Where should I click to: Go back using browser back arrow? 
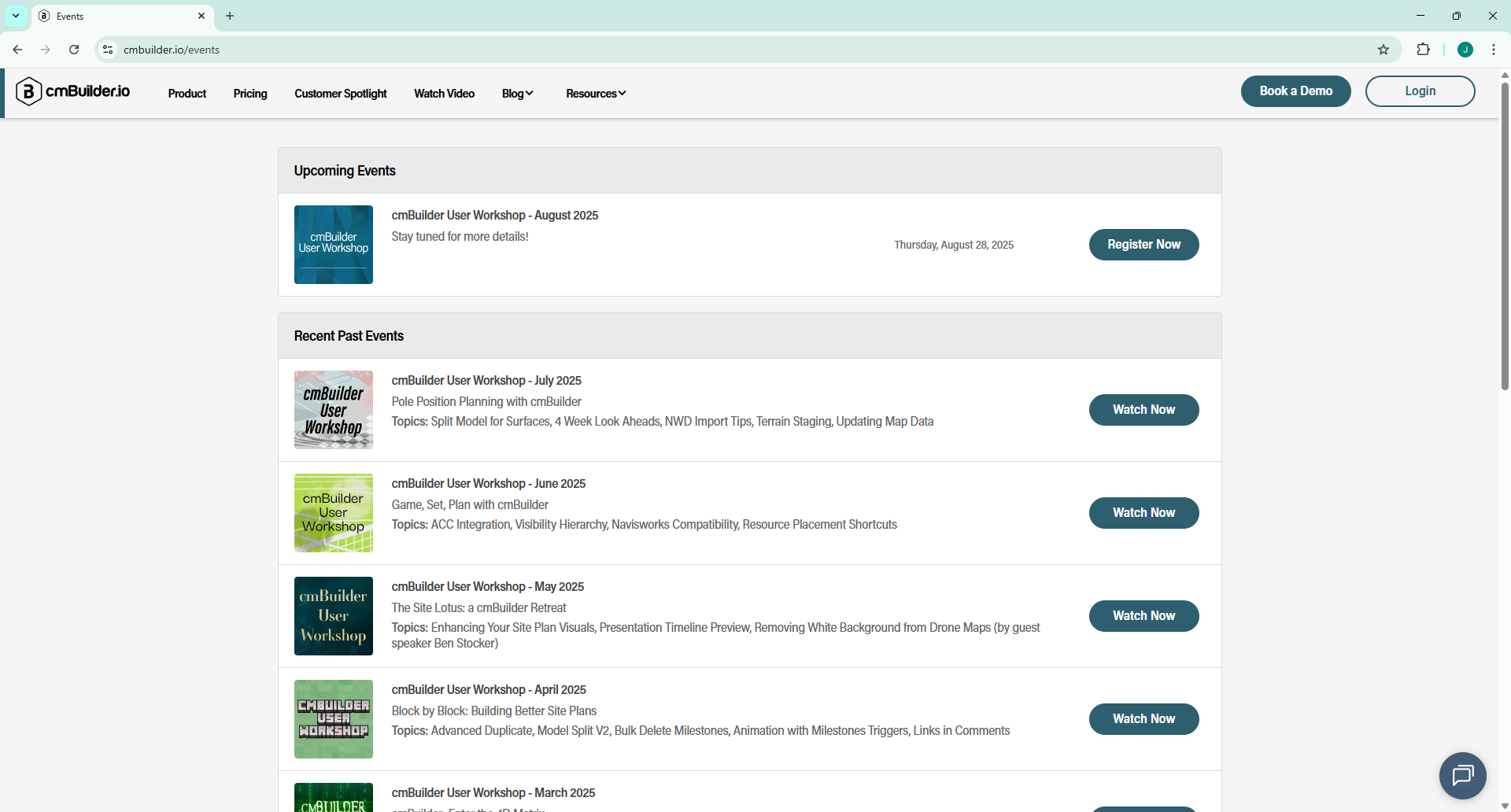pos(17,50)
